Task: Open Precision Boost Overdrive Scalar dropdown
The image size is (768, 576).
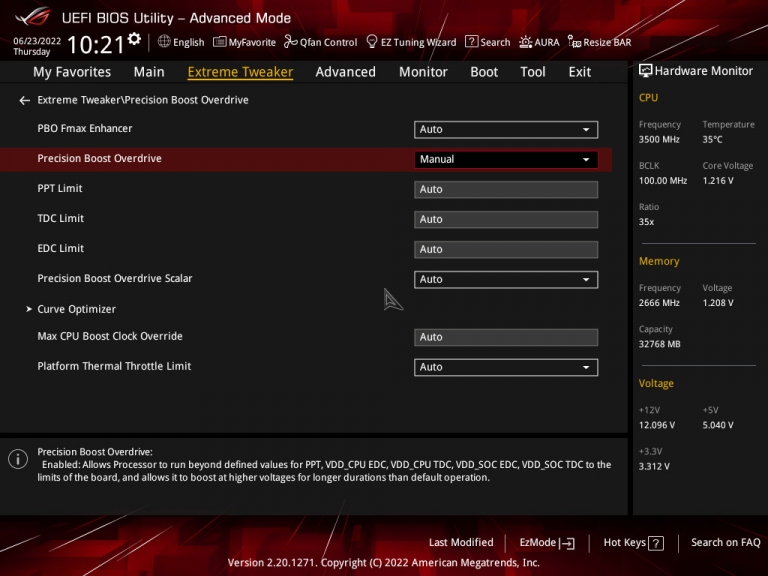Action: pyautogui.click(x=506, y=280)
